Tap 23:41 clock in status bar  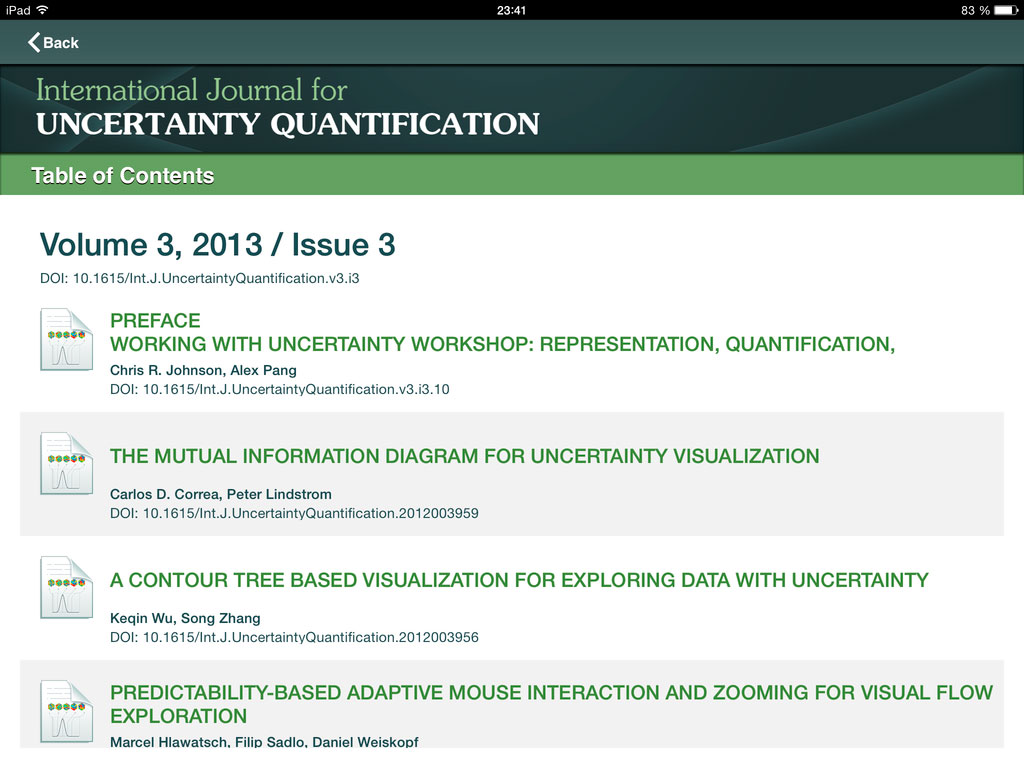click(511, 10)
